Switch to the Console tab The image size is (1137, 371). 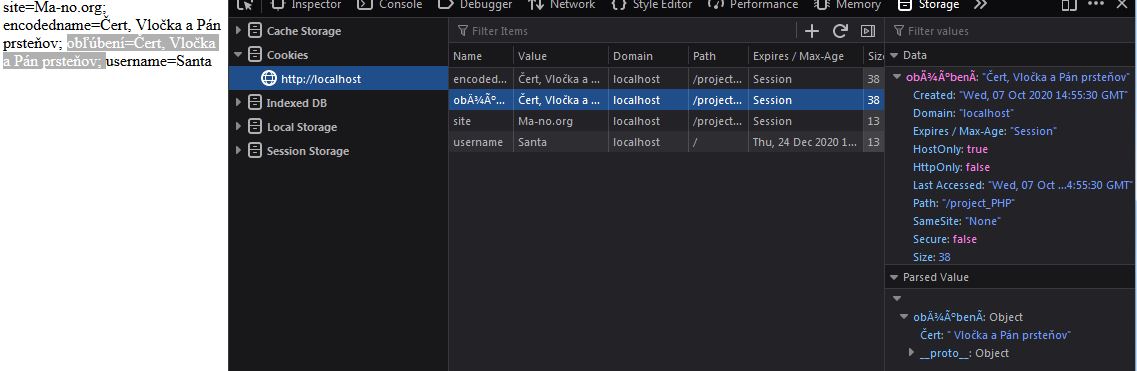(390, 4)
